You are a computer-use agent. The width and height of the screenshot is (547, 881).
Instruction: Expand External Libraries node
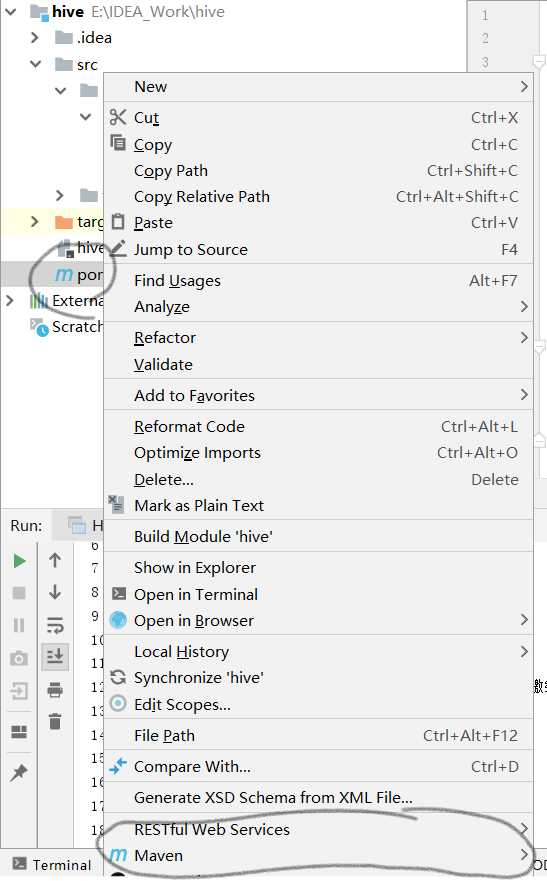click(10, 301)
